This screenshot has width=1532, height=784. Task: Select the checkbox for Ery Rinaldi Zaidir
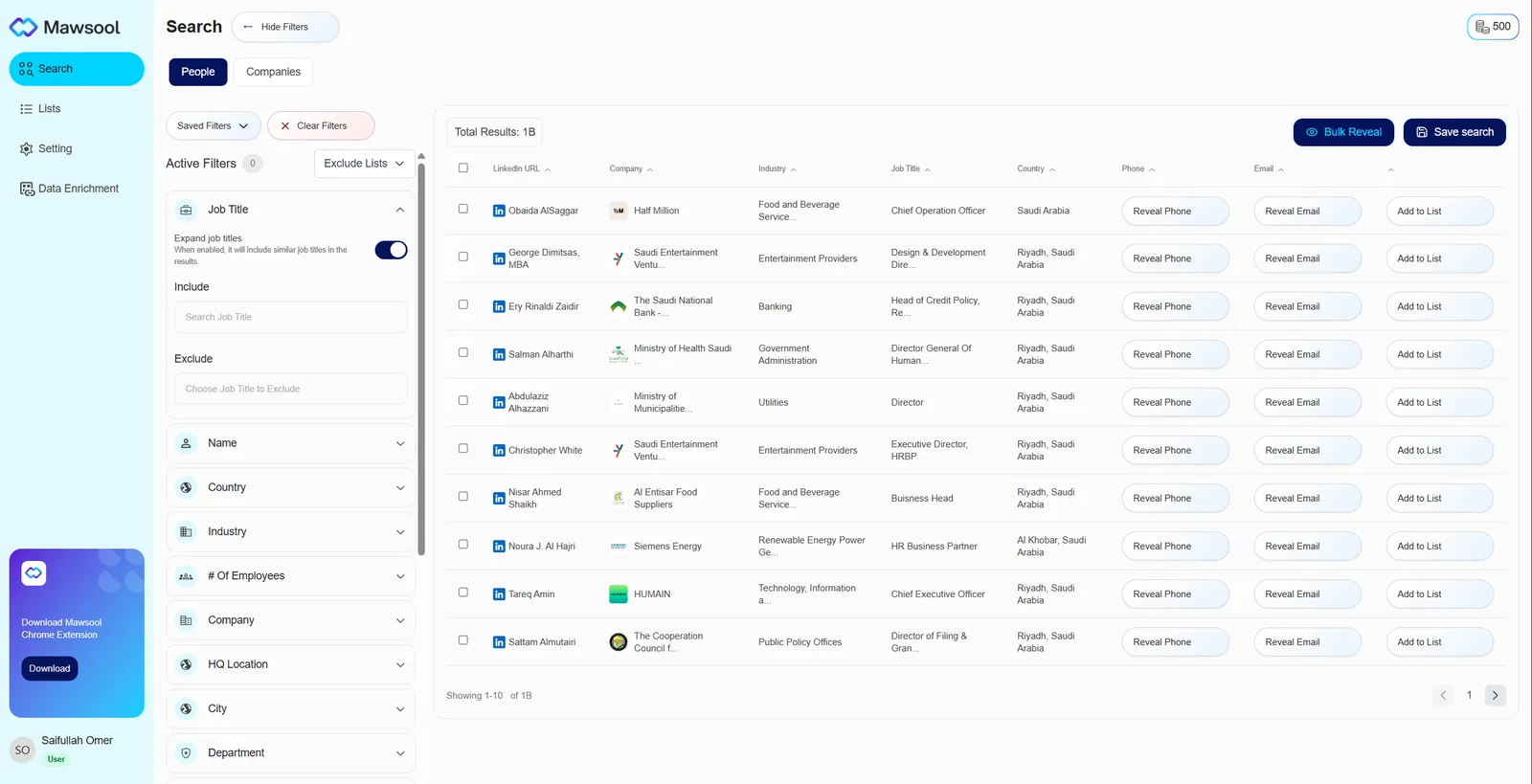click(463, 304)
